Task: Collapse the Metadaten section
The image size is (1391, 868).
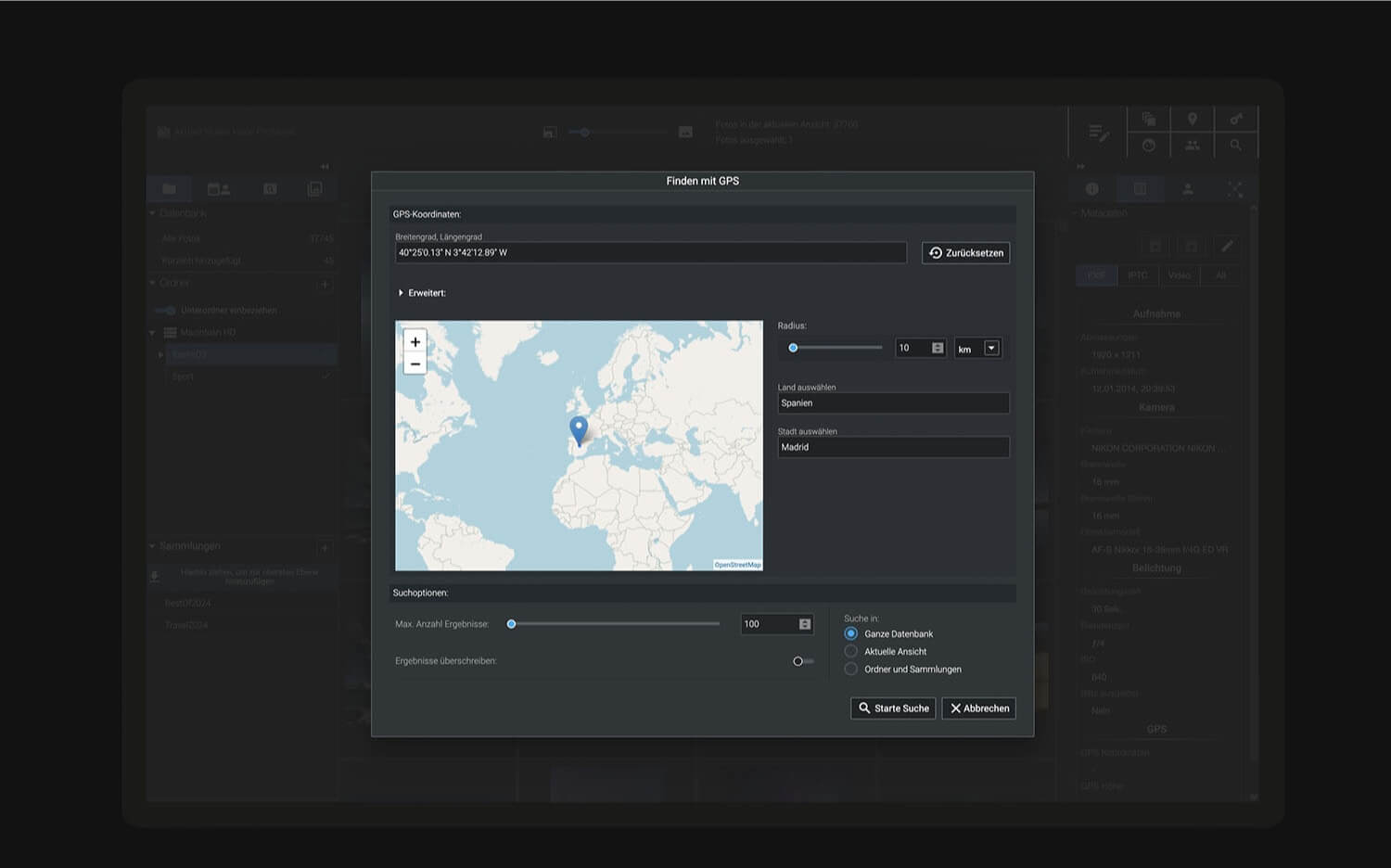Action: pos(1074,213)
